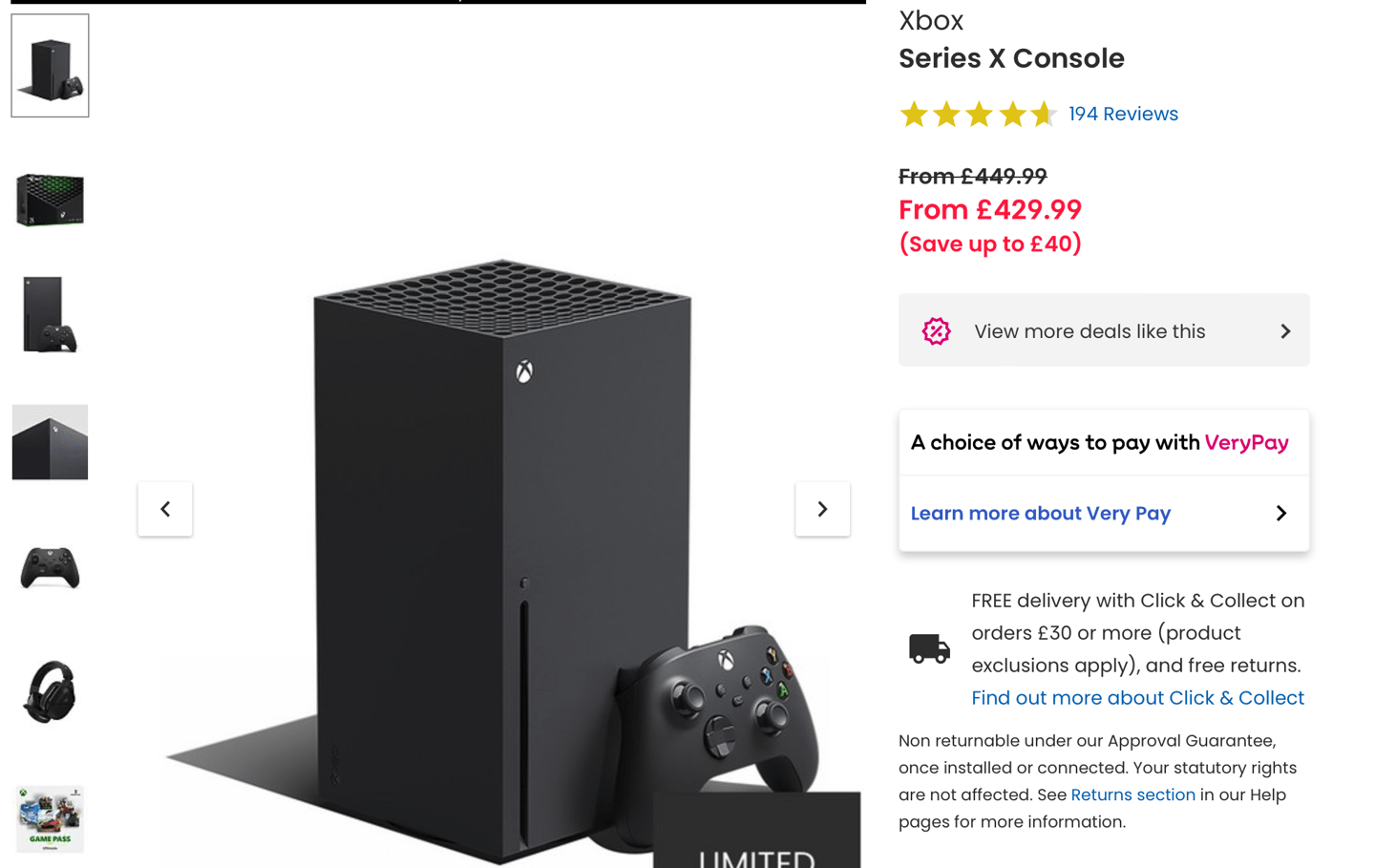Open the 194 Reviews link
This screenshot has width=1375, height=868.
pyautogui.click(x=1123, y=114)
